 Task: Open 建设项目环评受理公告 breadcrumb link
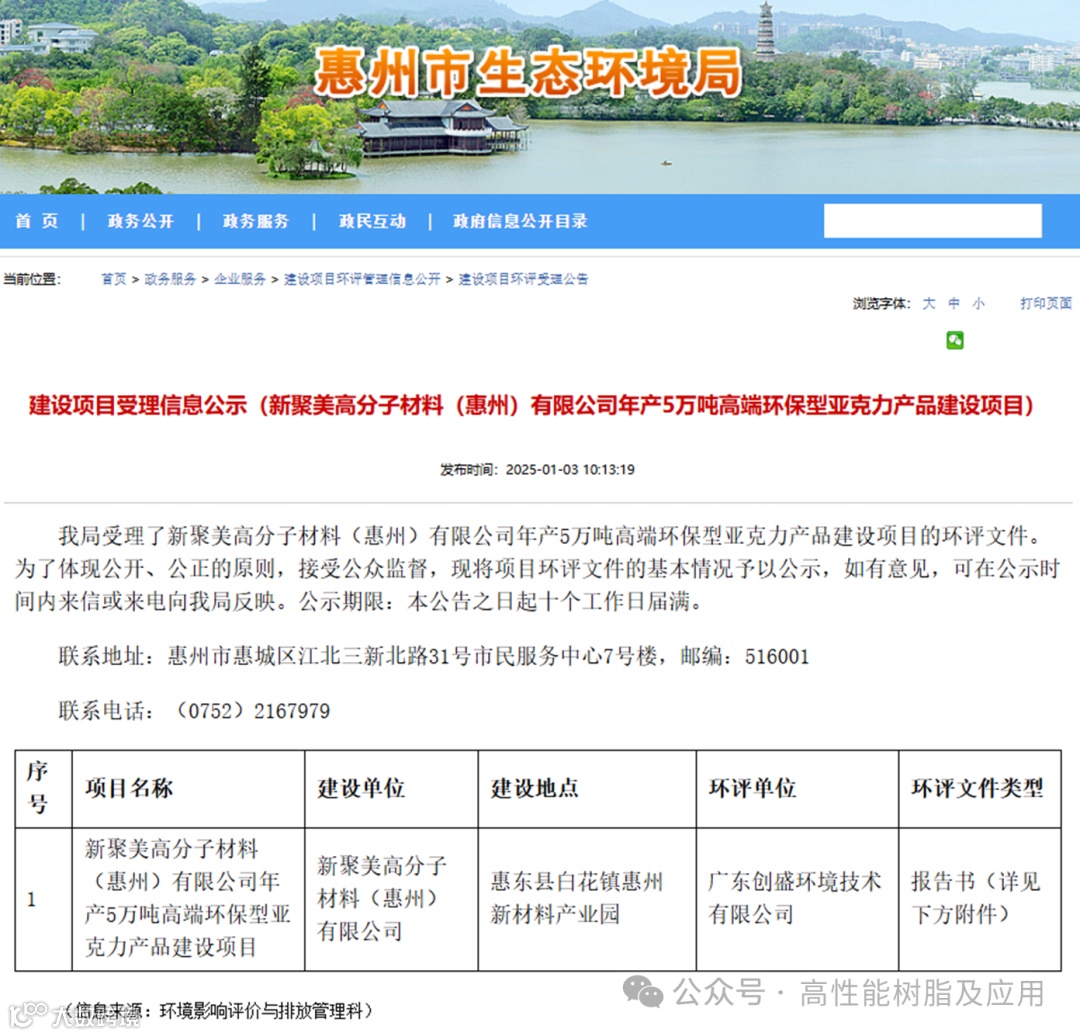click(x=523, y=279)
